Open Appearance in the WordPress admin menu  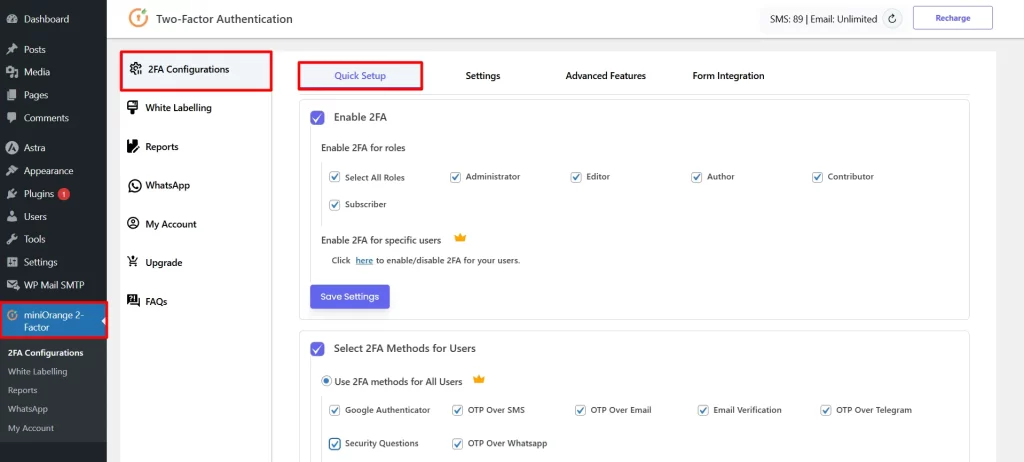[48, 171]
